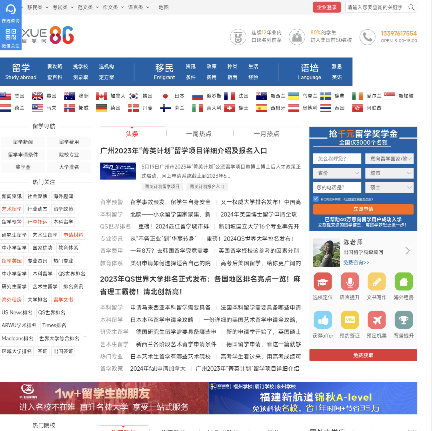Toggle the agreement checkbox in scholarship form
Viewport: 432px width, 431px height.
(316, 199)
